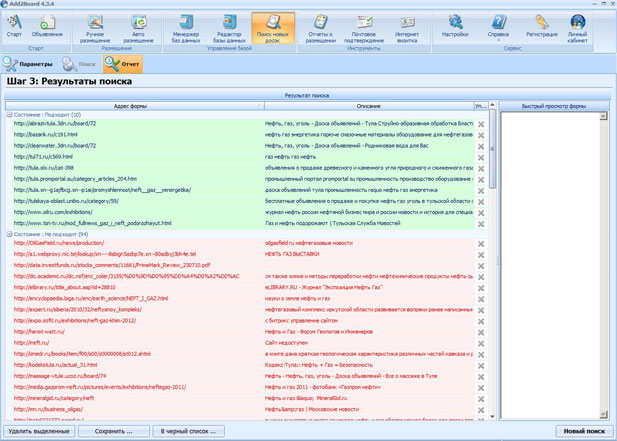This screenshot has height=441, width=617.
Task: Open Личный кабинет icon
Action: (577, 28)
